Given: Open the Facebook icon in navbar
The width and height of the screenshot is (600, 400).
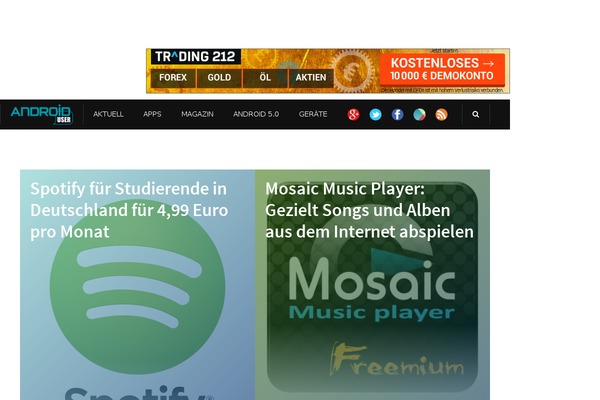Looking at the screenshot, I should tap(397, 114).
